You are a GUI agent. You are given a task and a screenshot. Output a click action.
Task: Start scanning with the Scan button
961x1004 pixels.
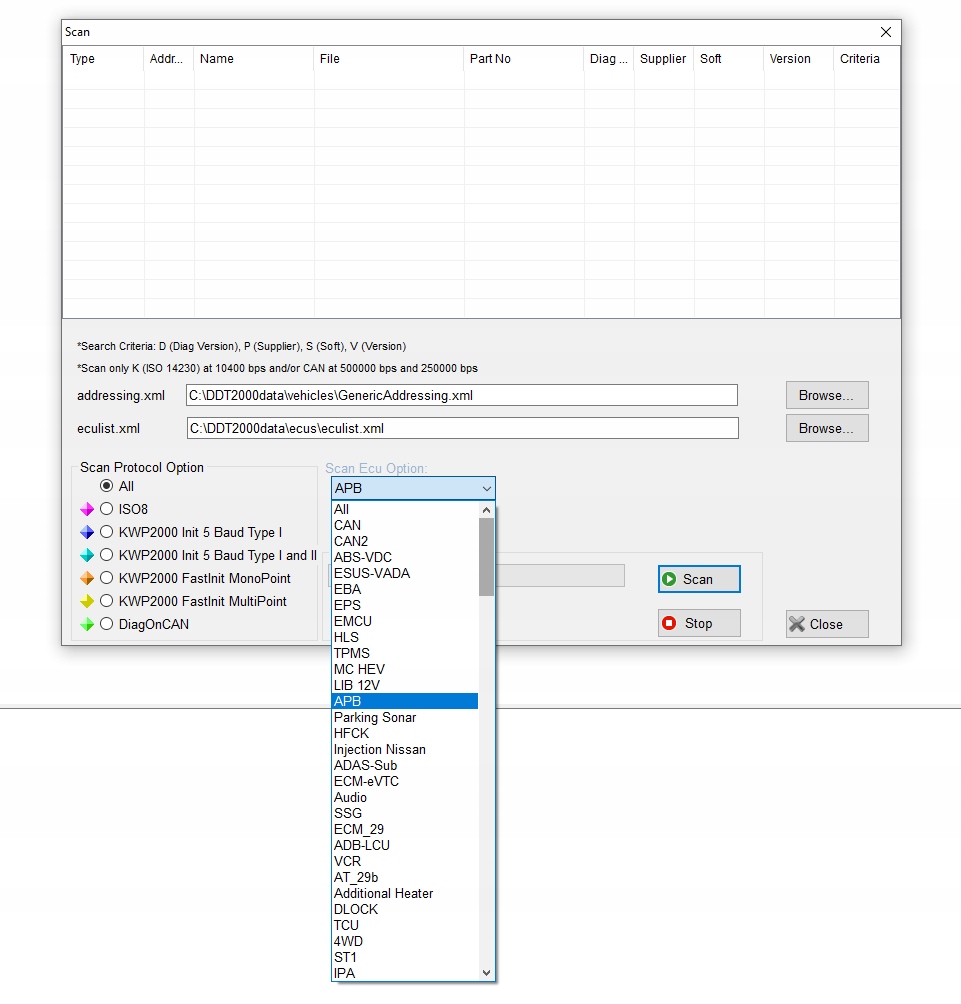699,579
